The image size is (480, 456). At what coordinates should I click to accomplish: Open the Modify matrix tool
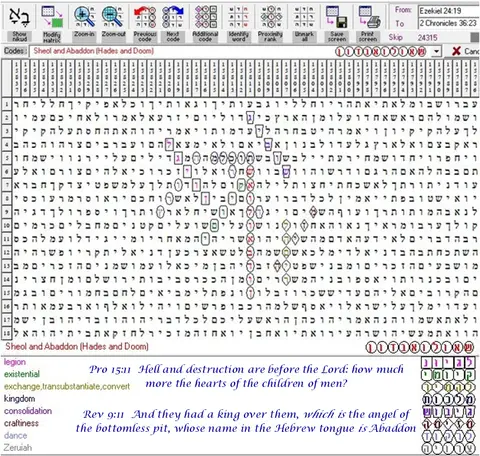[x=52, y=23]
